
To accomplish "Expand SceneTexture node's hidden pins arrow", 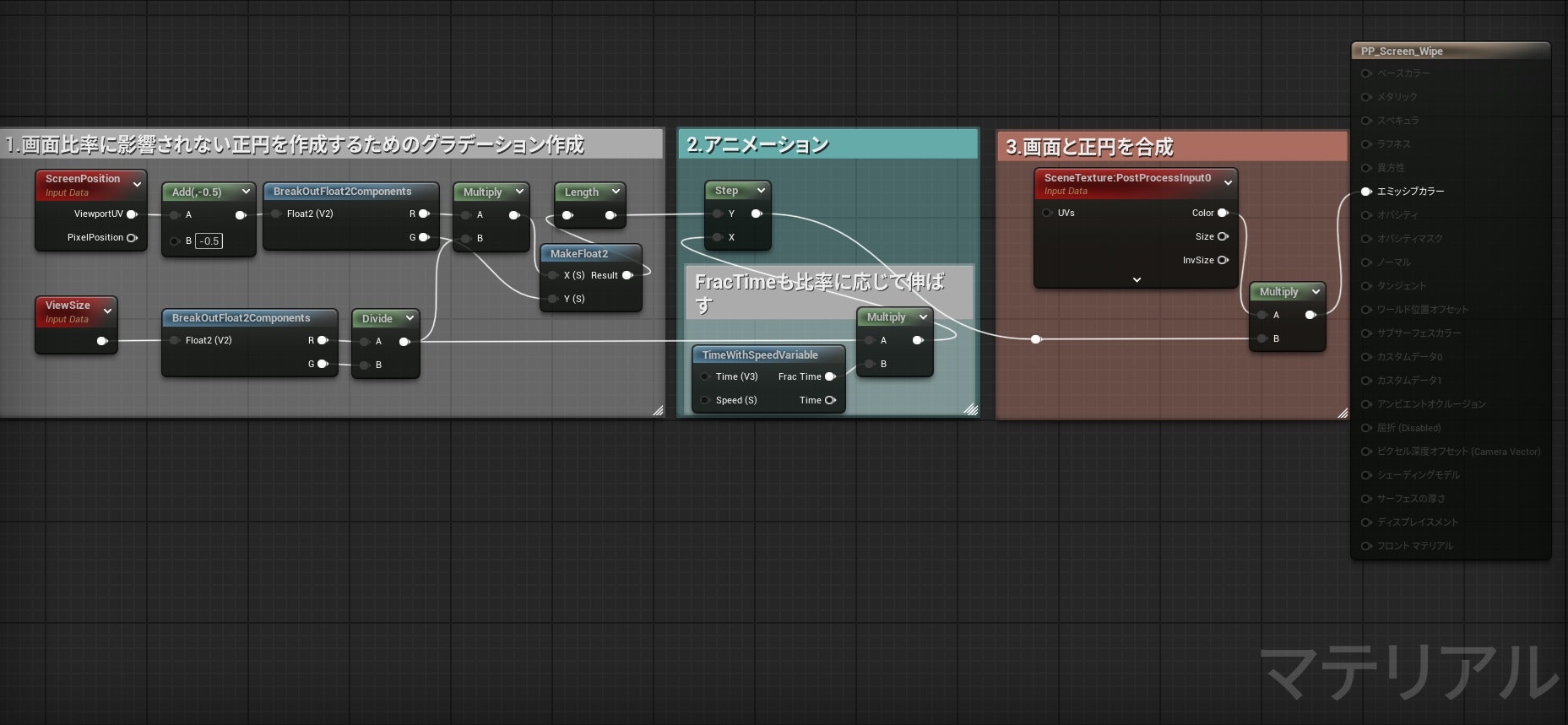I will 1137,279.
